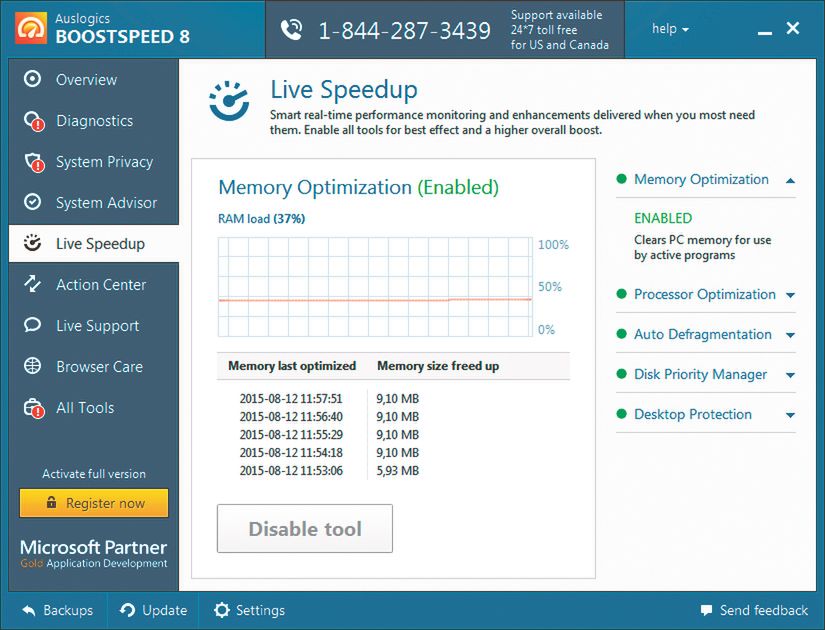Image resolution: width=825 pixels, height=630 pixels.
Task: Select the 2015-08-12 11:53:06 entry
Action: click(291, 470)
